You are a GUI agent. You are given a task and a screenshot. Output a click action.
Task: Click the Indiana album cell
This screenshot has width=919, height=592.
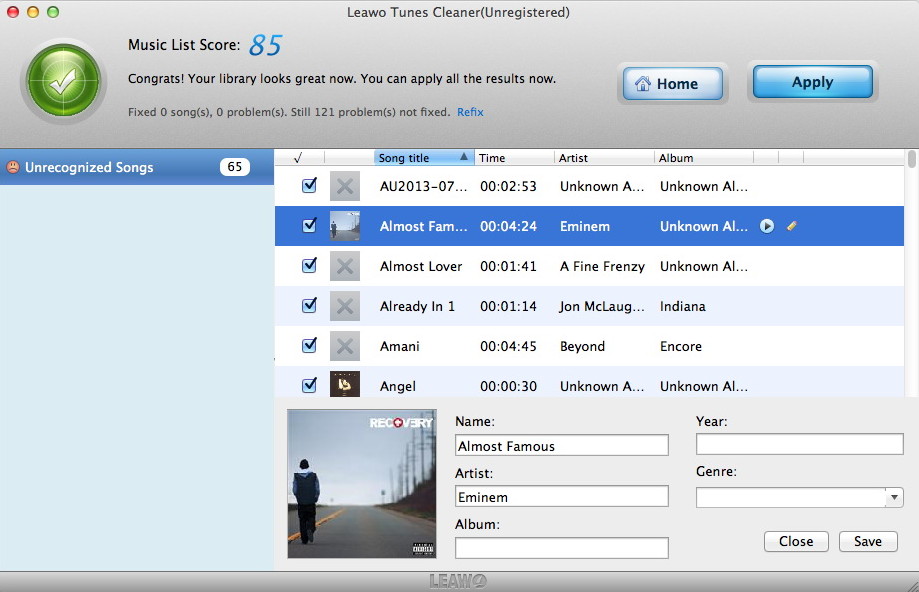(x=682, y=306)
